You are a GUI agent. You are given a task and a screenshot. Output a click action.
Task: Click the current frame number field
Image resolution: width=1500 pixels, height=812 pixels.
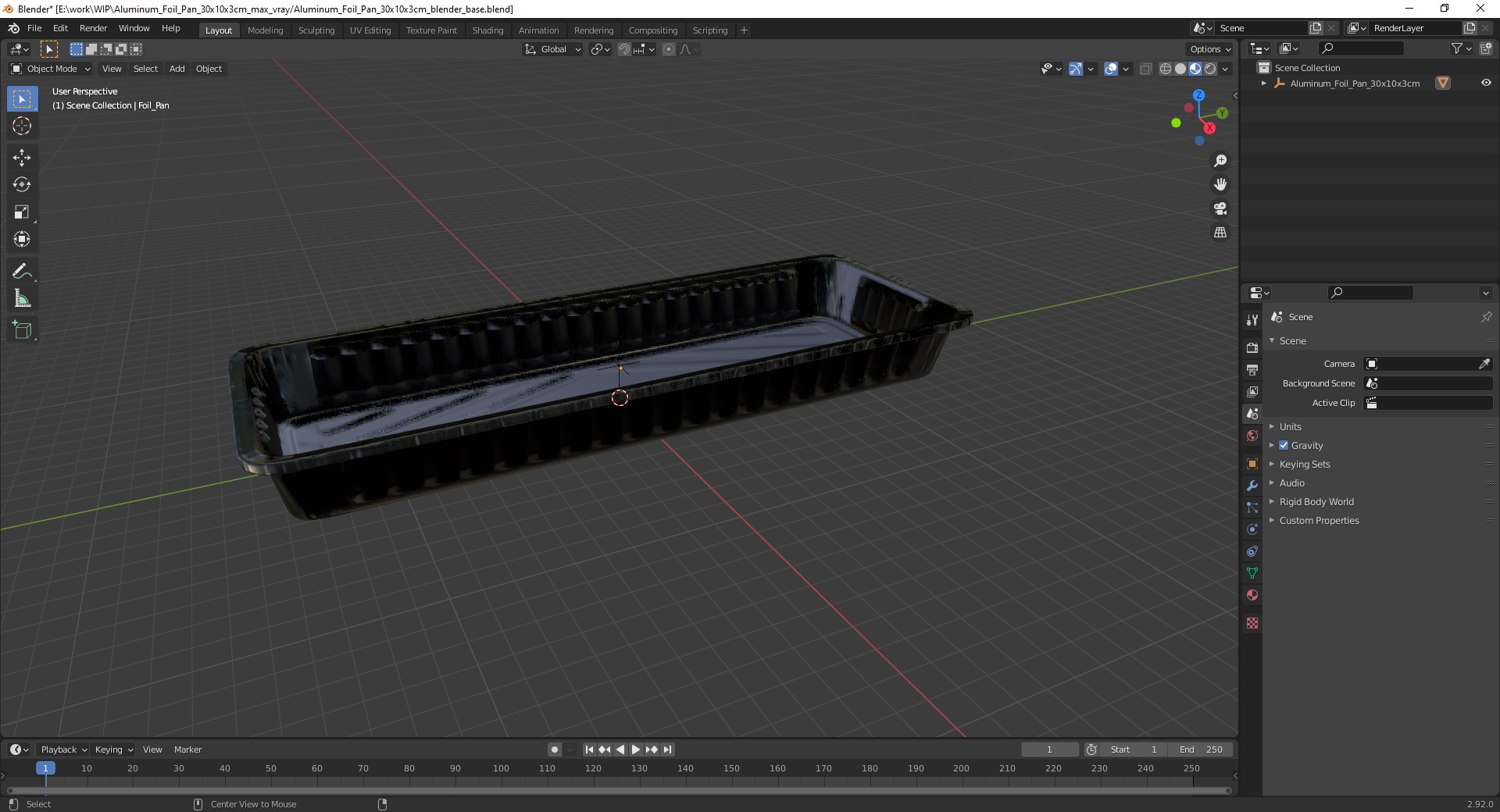(1049, 750)
